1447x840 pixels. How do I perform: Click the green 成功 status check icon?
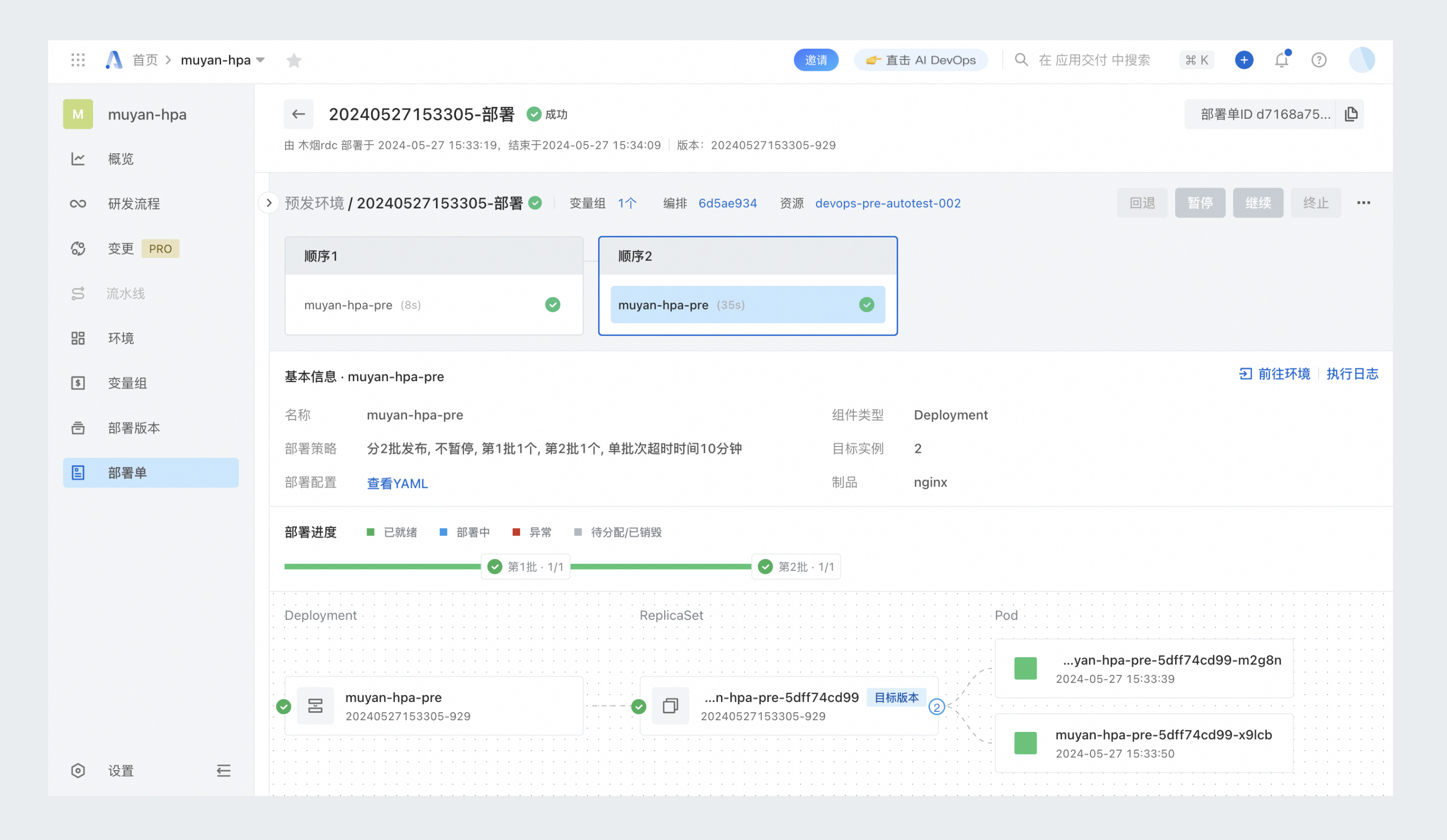(x=533, y=114)
